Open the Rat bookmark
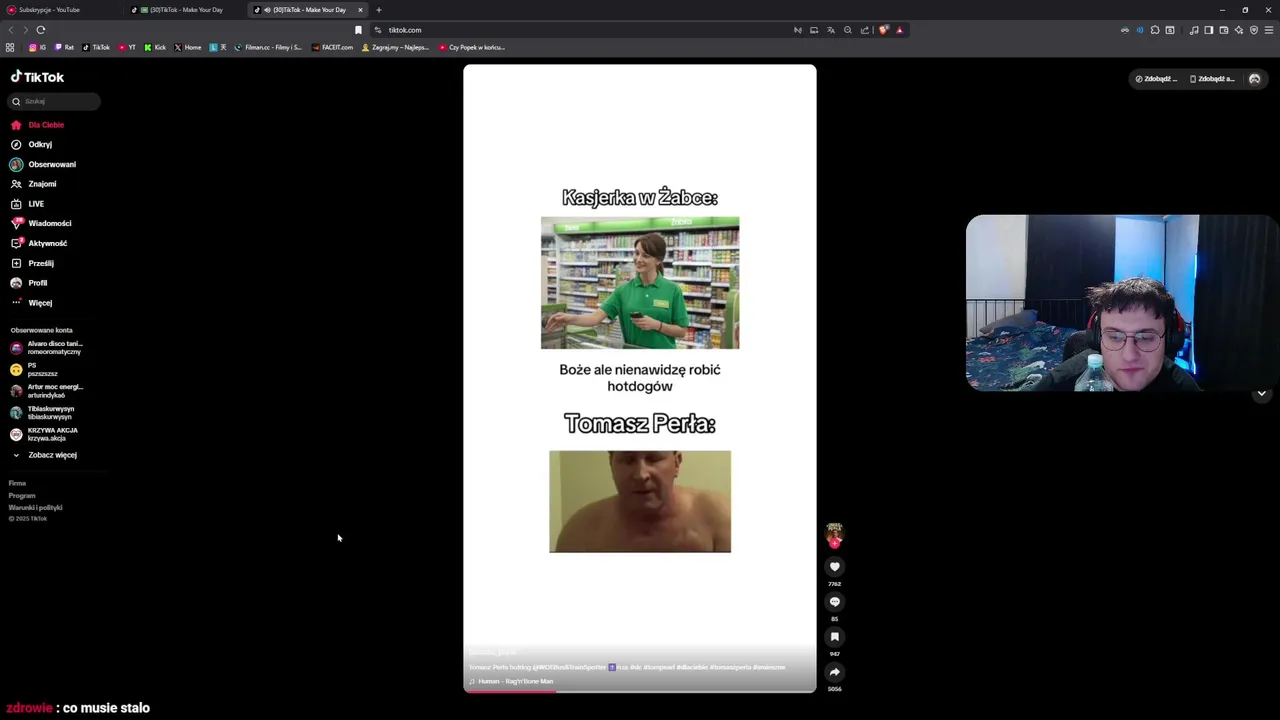This screenshot has width=1280, height=720. click(64, 47)
